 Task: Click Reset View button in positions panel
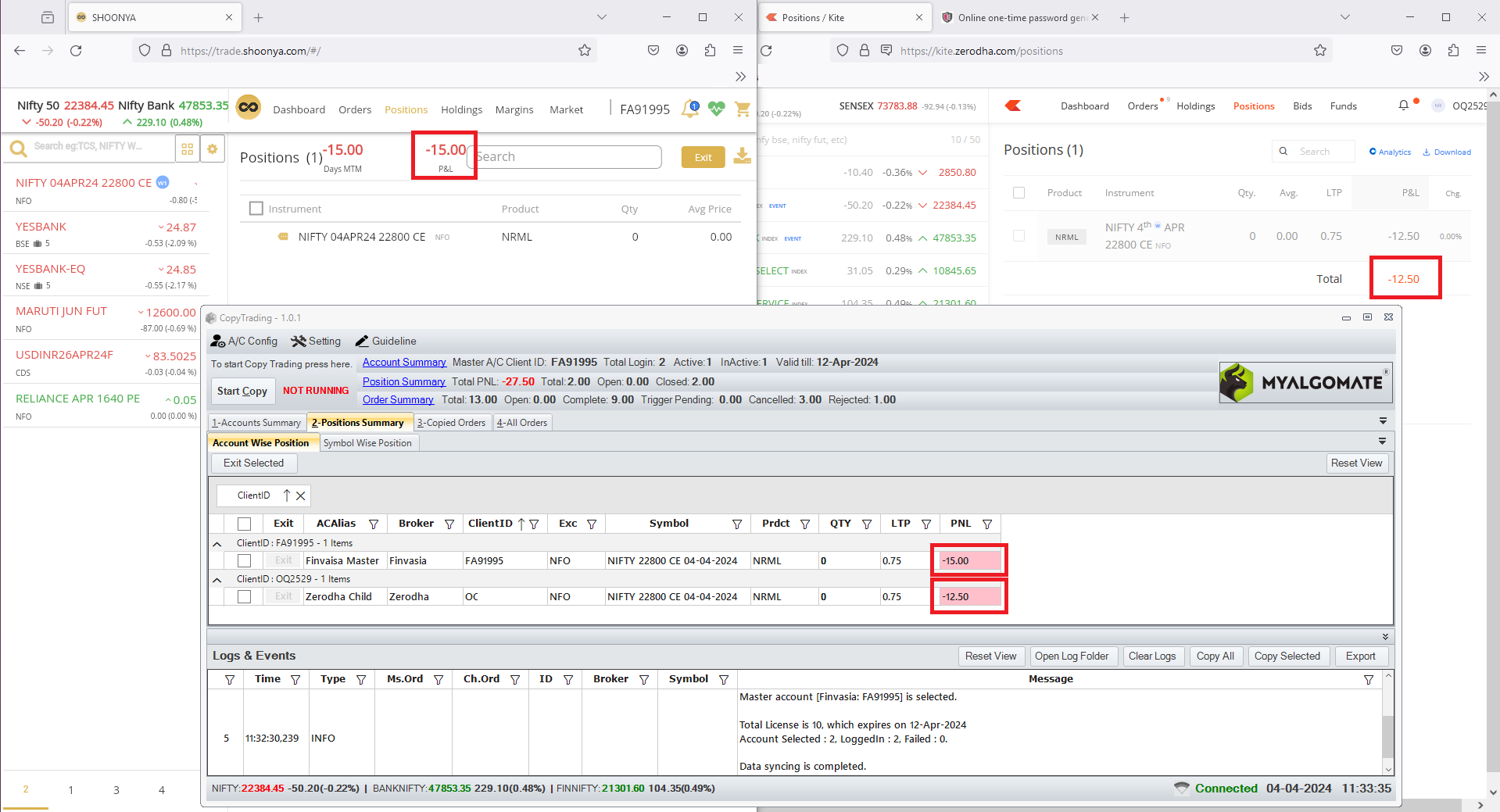pyautogui.click(x=1356, y=463)
